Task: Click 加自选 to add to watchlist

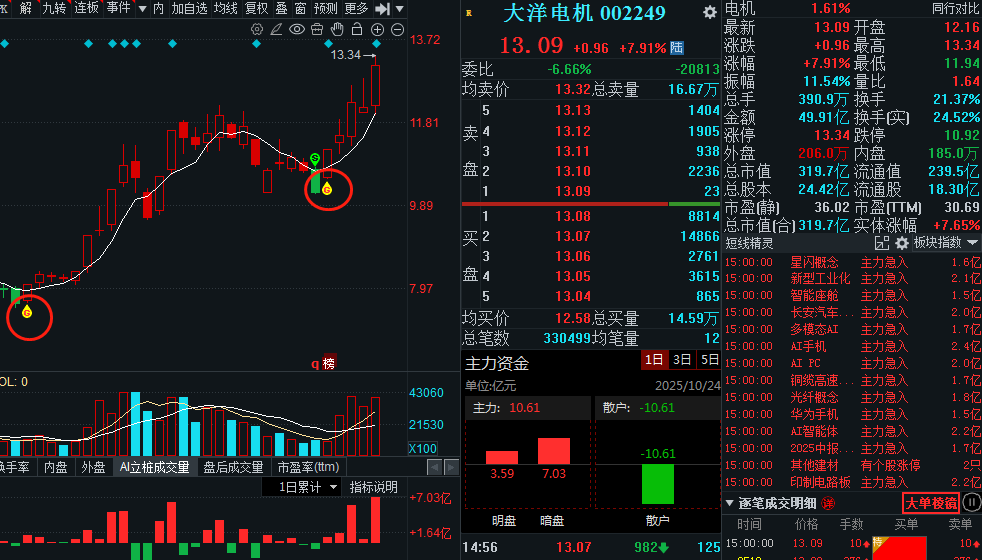Action: coord(189,8)
